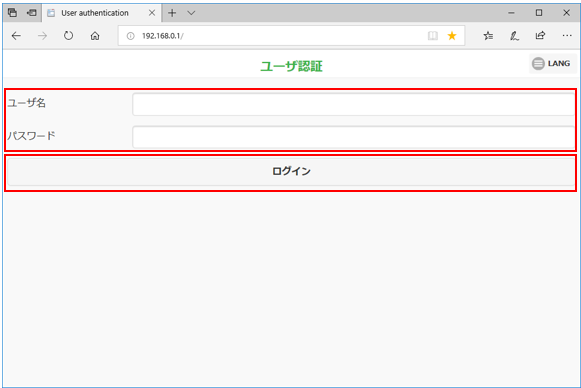Open the browser settings ellipsis menu

[567, 36]
